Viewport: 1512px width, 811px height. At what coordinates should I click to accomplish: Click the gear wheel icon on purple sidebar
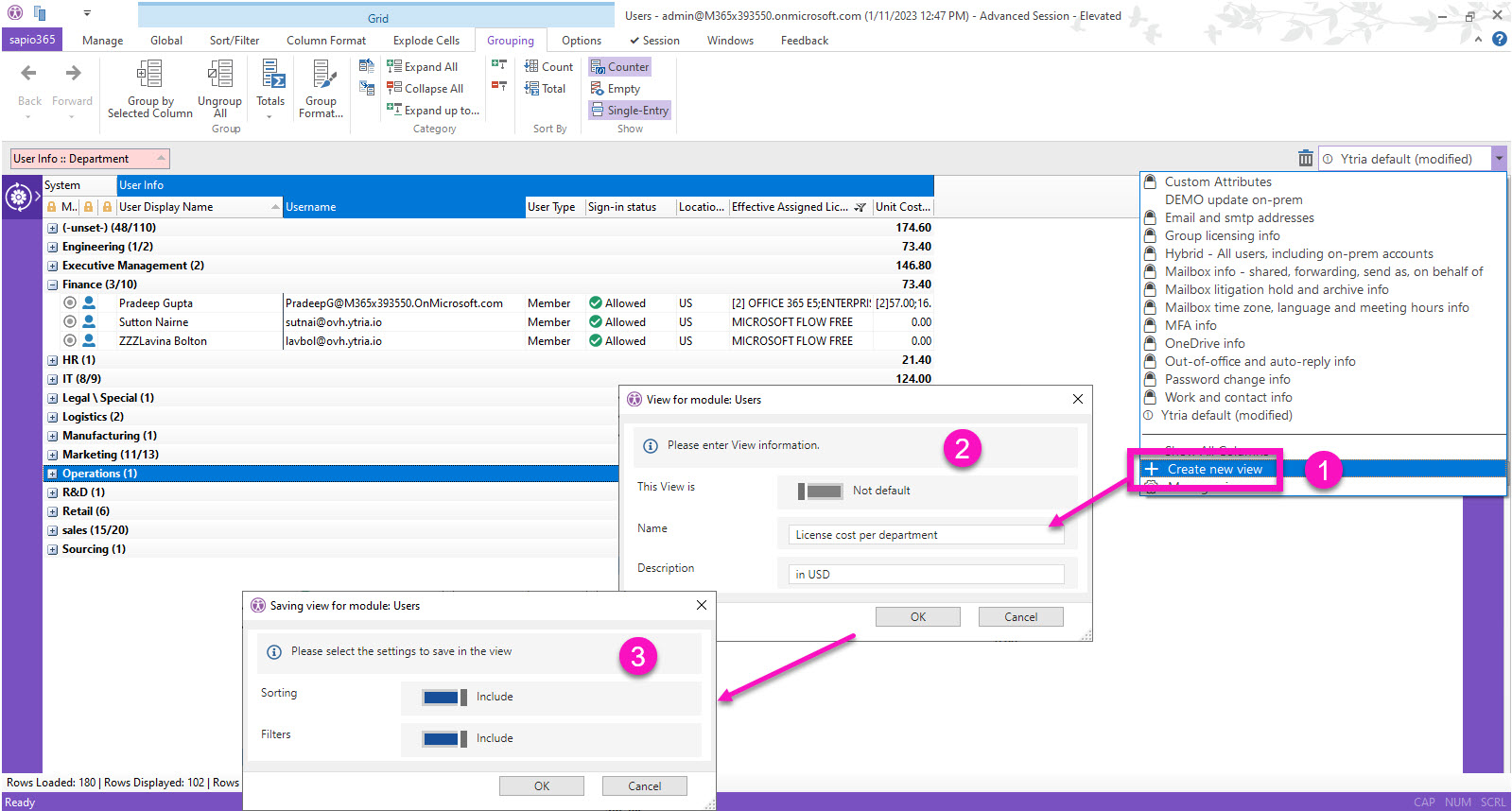[18, 198]
